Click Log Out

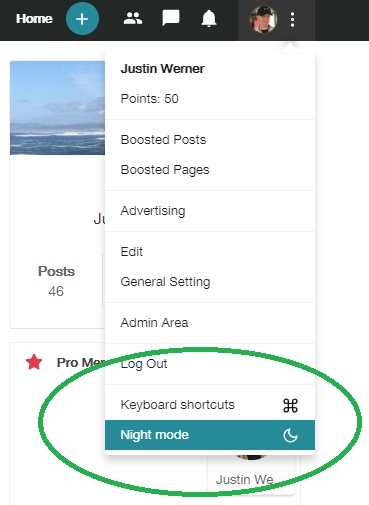tap(144, 364)
